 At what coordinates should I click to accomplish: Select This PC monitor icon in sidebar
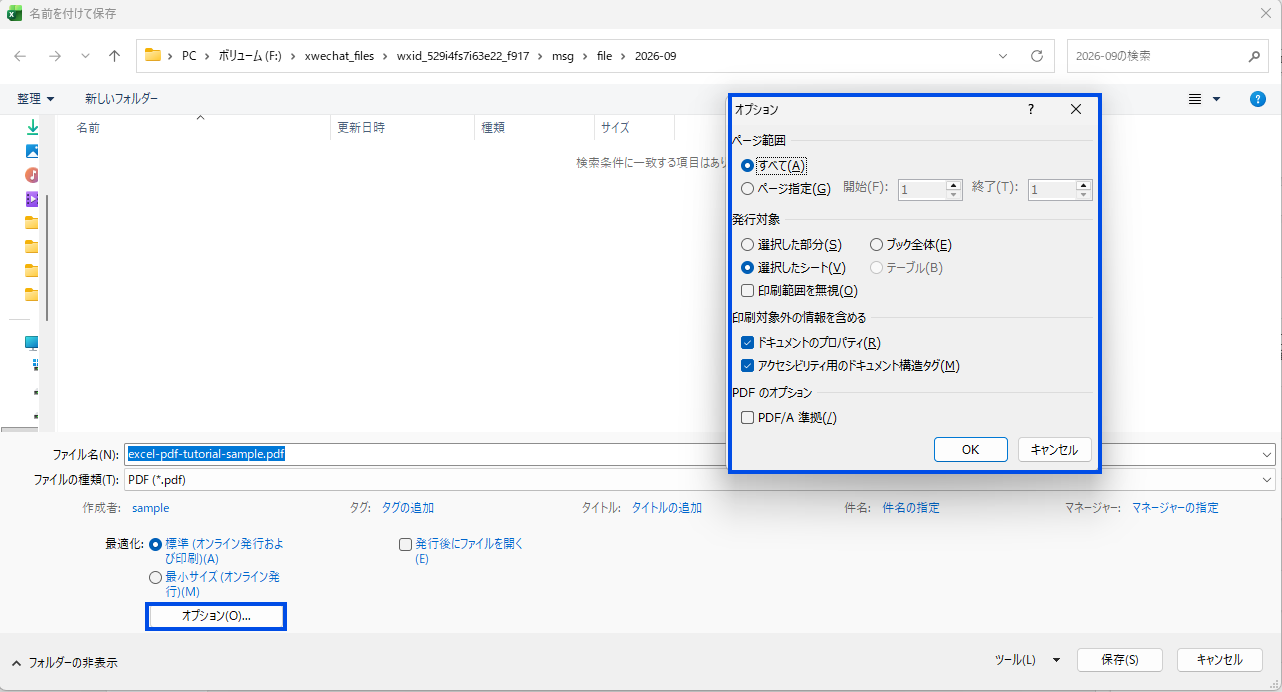click(x=32, y=342)
